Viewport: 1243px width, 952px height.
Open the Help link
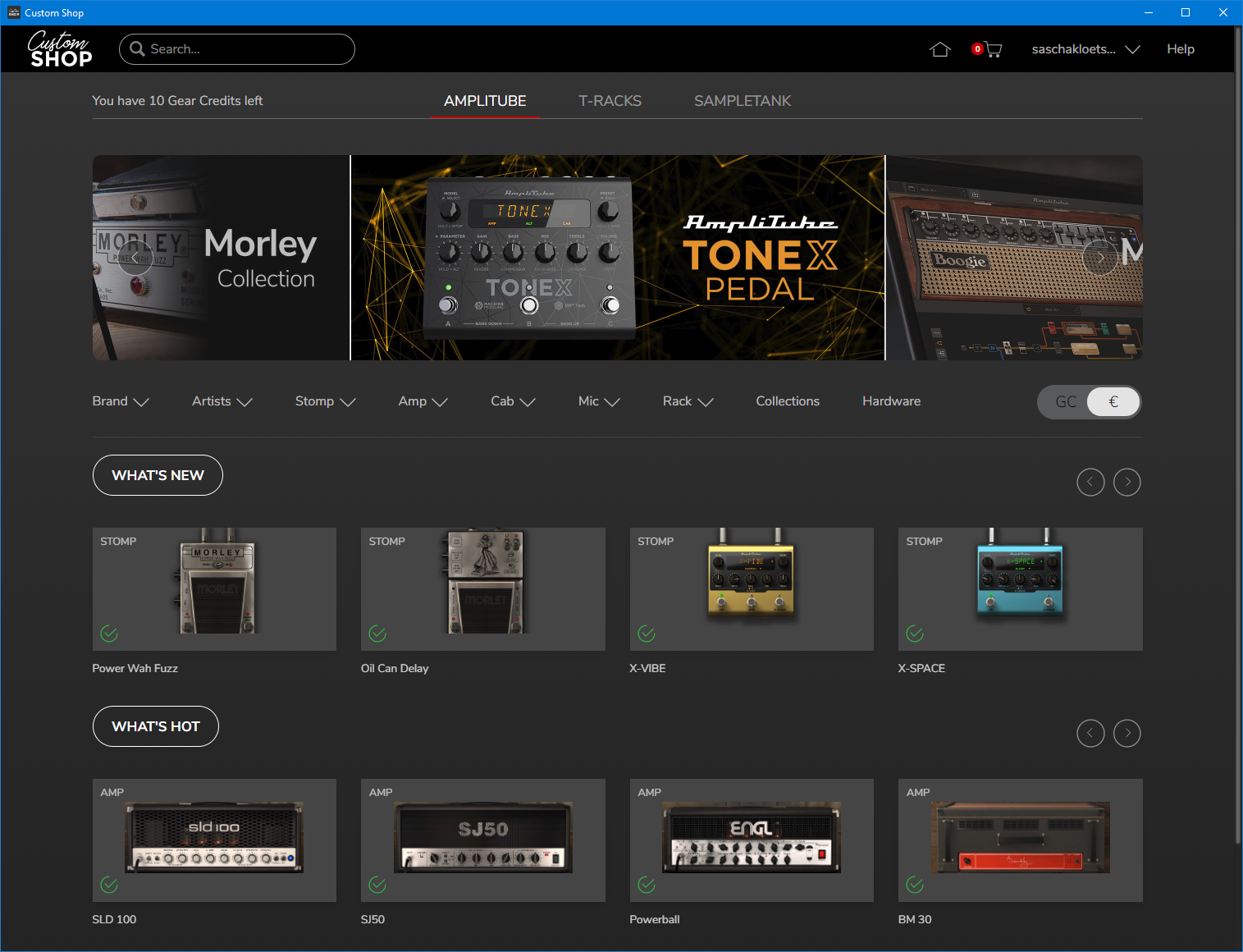1180,49
